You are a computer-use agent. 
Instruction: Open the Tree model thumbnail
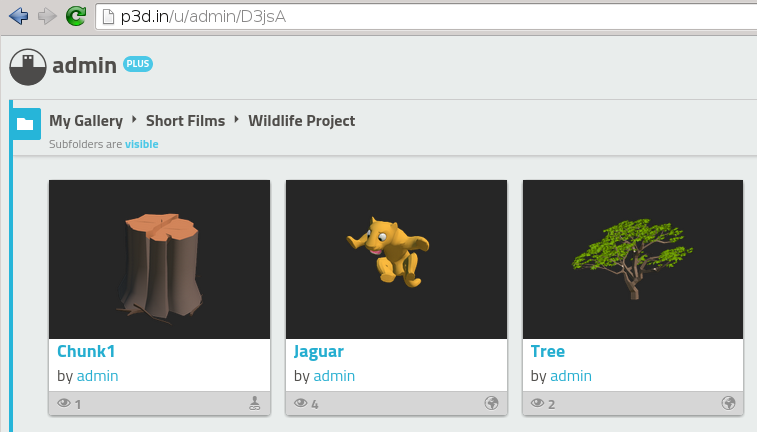[633, 259]
